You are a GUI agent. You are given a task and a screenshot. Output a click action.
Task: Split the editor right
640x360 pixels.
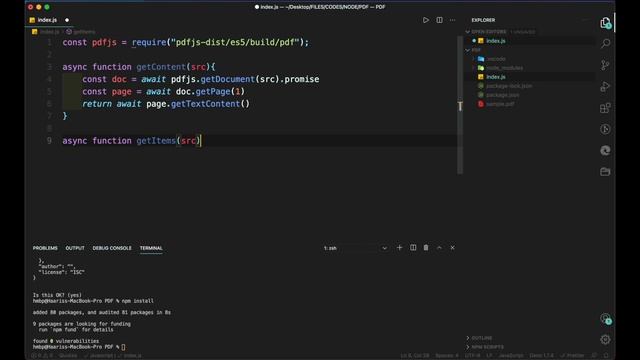coord(439,20)
